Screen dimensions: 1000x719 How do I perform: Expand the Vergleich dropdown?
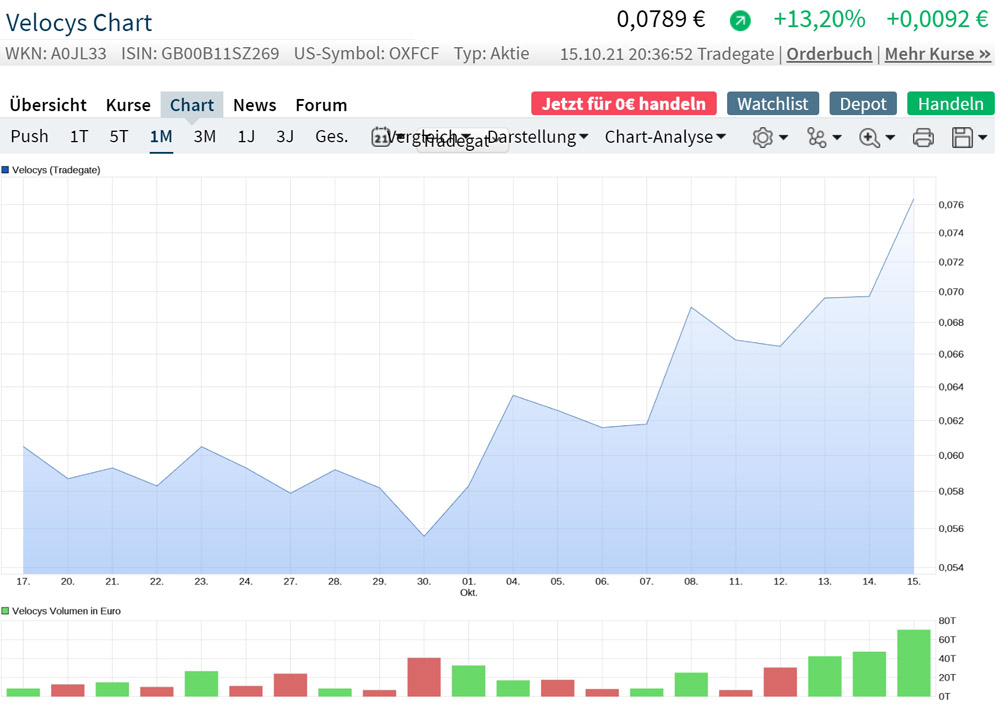[429, 136]
